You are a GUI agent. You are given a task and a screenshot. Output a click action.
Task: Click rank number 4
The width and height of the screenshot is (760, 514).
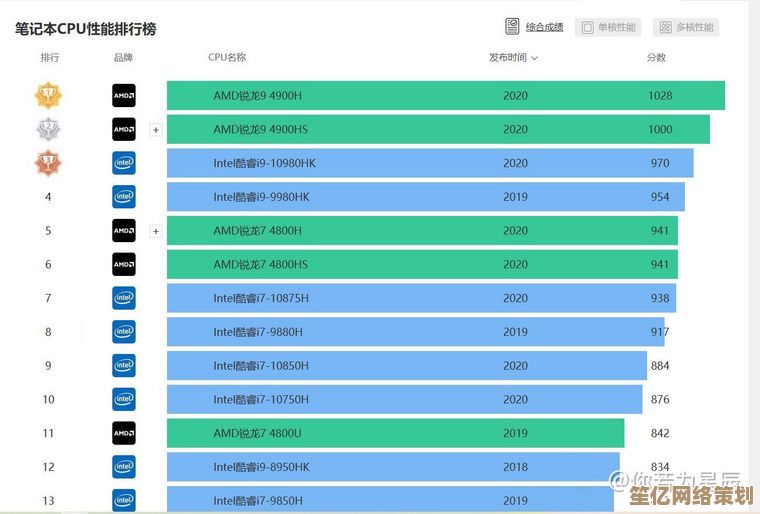click(x=48, y=197)
